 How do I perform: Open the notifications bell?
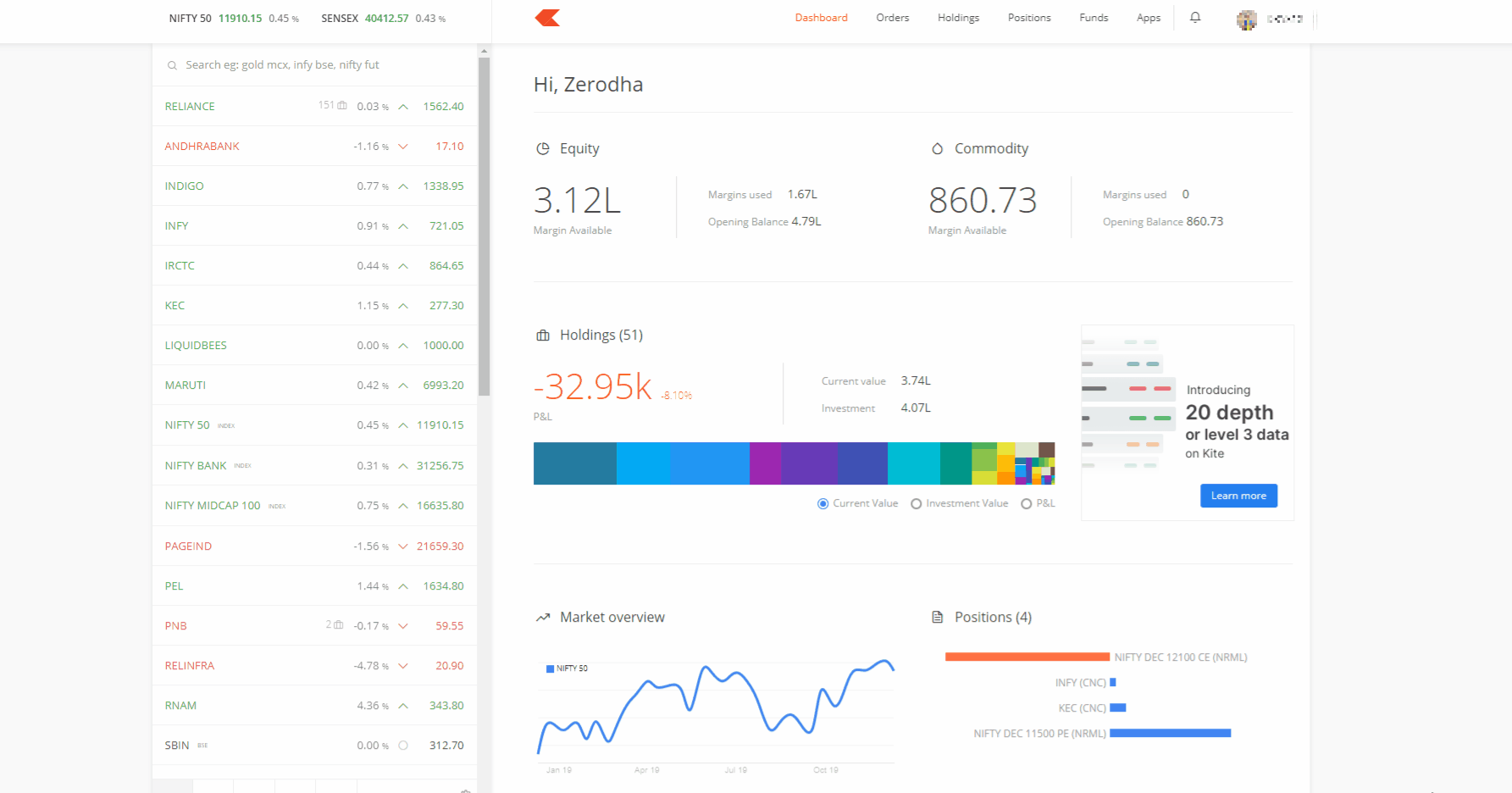click(1195, 18)
